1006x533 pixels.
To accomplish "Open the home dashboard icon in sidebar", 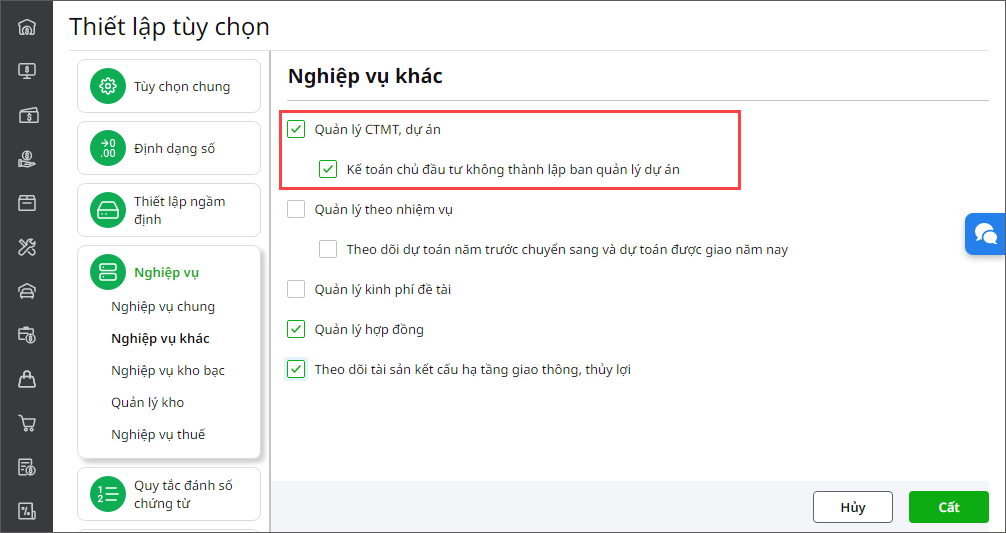I will (x=26, y=28).
